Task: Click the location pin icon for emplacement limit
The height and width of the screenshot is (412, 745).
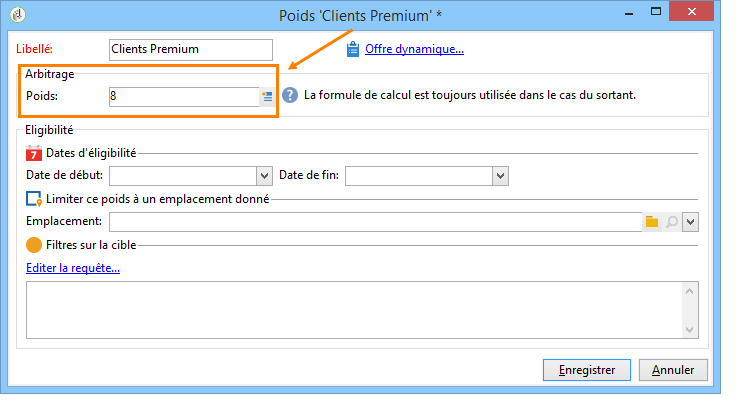Action: (34, 199)
